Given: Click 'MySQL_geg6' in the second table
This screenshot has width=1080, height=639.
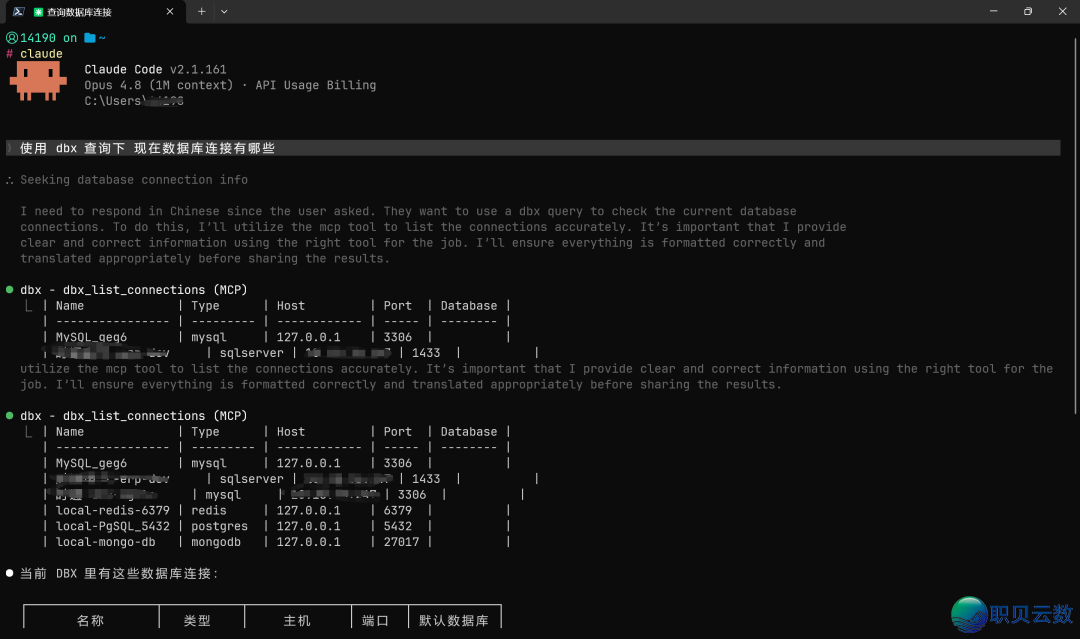Looking at the screenshot, I should 91,463.
